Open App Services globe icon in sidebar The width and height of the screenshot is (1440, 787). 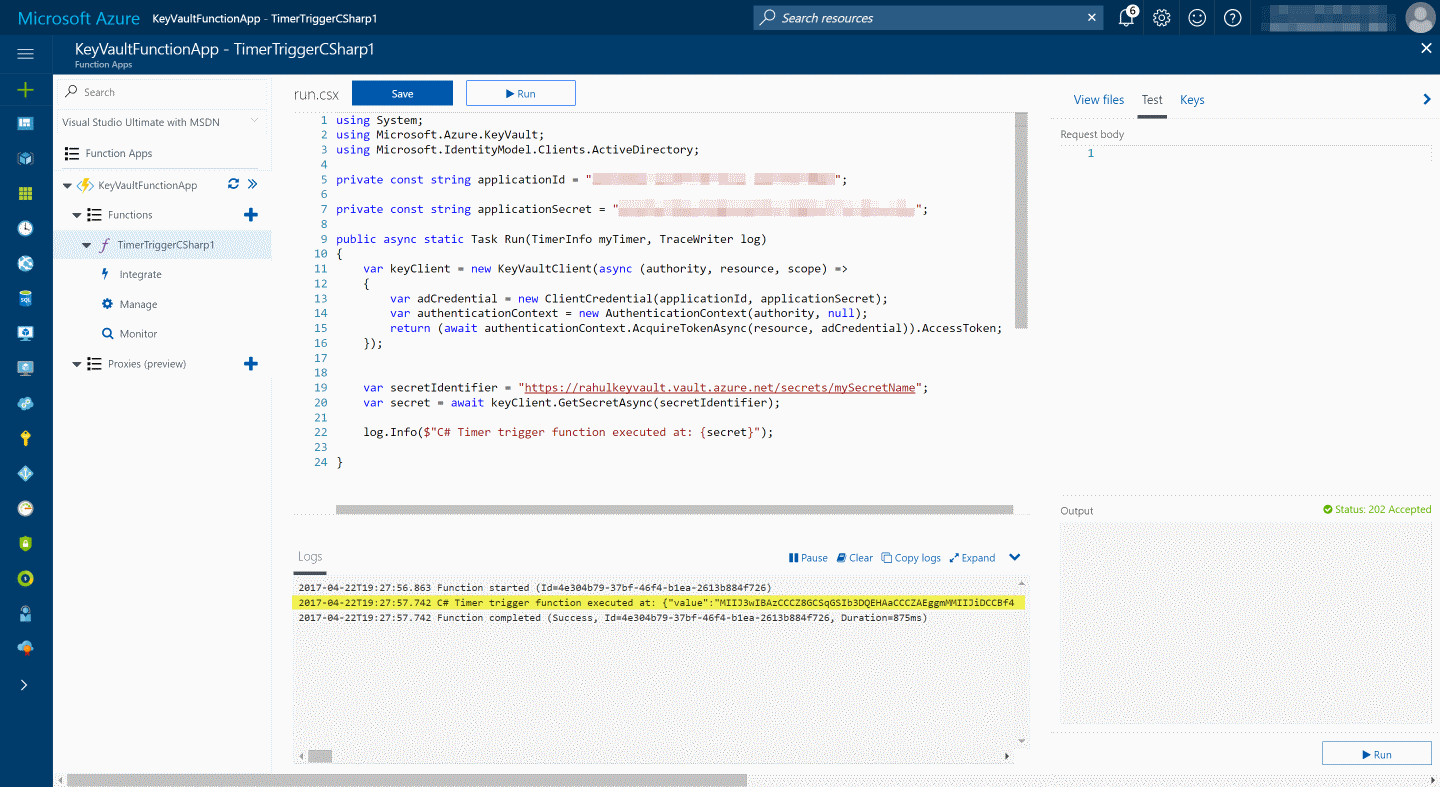26,263
